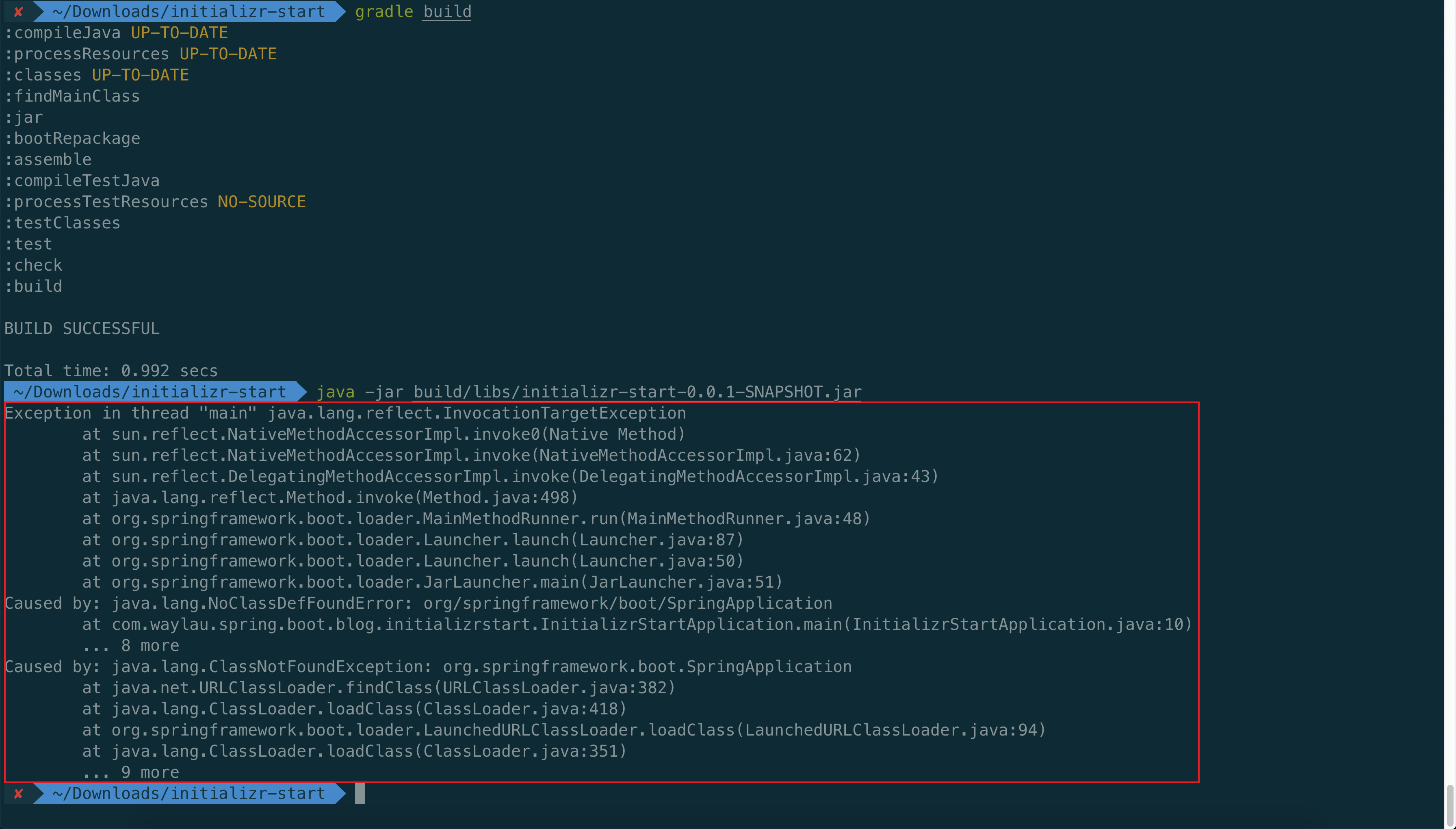Click the ':check' task line
This screenshot has height=829, width=1456.
point(34,265)
